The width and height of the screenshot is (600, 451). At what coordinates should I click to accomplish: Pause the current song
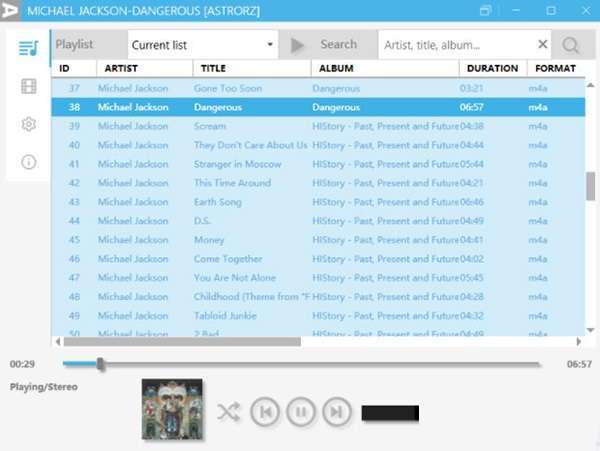pos(301,412)
